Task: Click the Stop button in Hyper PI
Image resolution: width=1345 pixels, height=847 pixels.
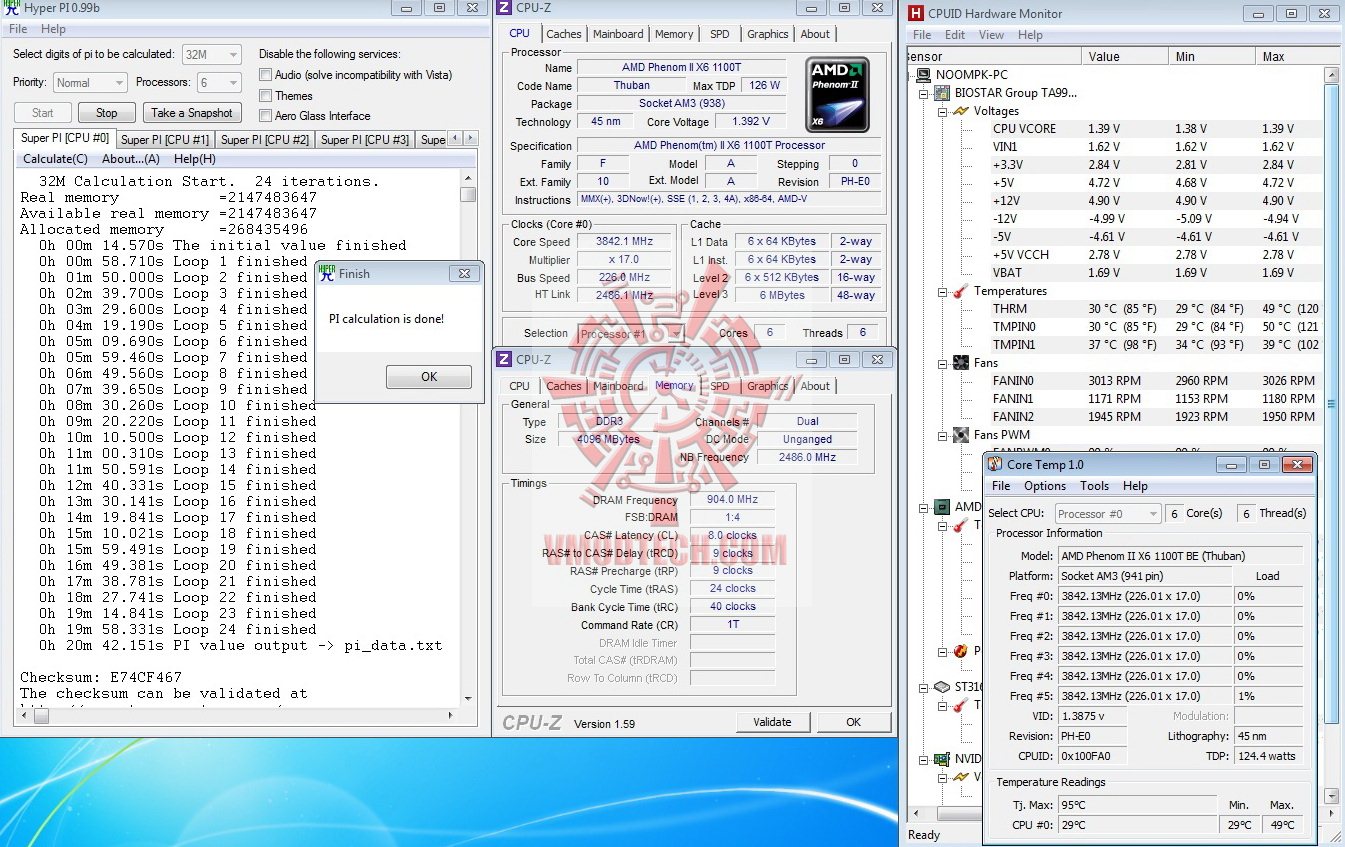Action: coord(106,113)
